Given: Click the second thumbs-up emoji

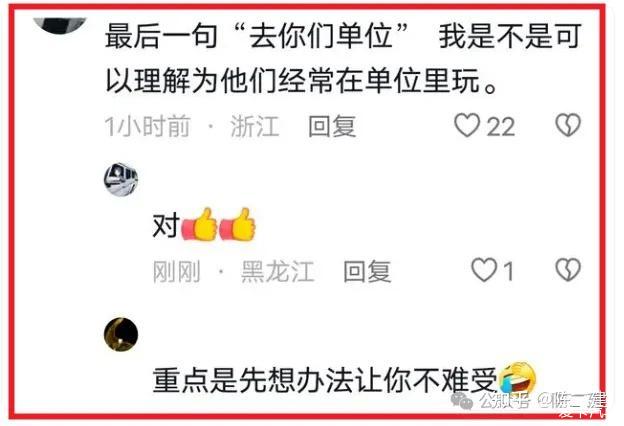Looking at the screenshot, I should click(238, 225).
